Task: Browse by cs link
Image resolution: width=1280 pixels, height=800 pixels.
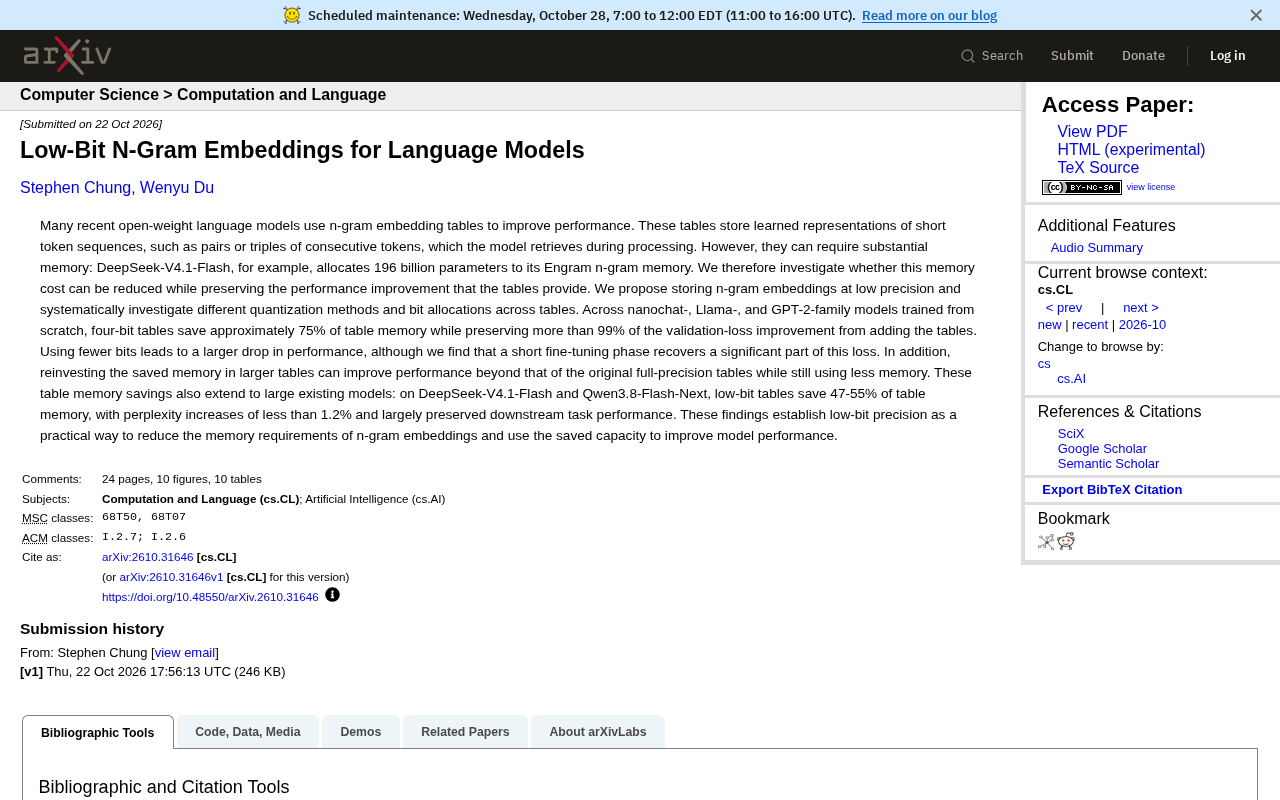Action: [x=1044, y=364]
